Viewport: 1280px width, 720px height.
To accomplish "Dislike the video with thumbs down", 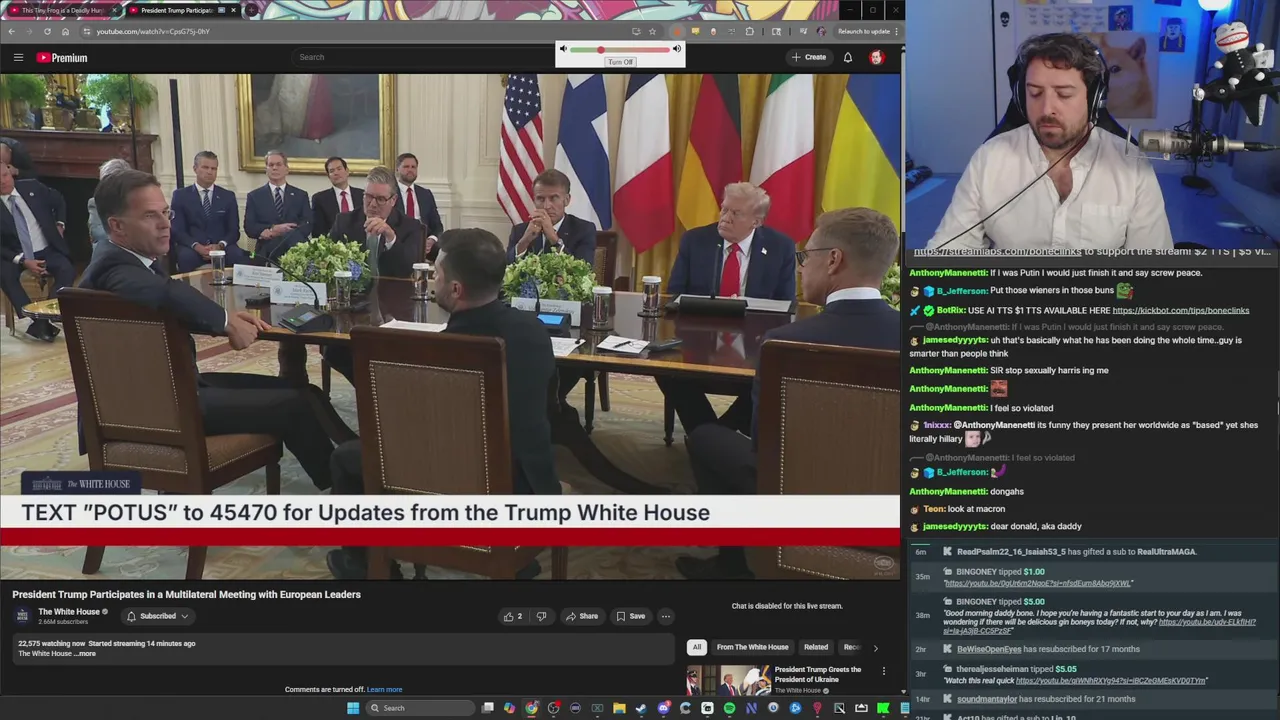I will [541, 616].
